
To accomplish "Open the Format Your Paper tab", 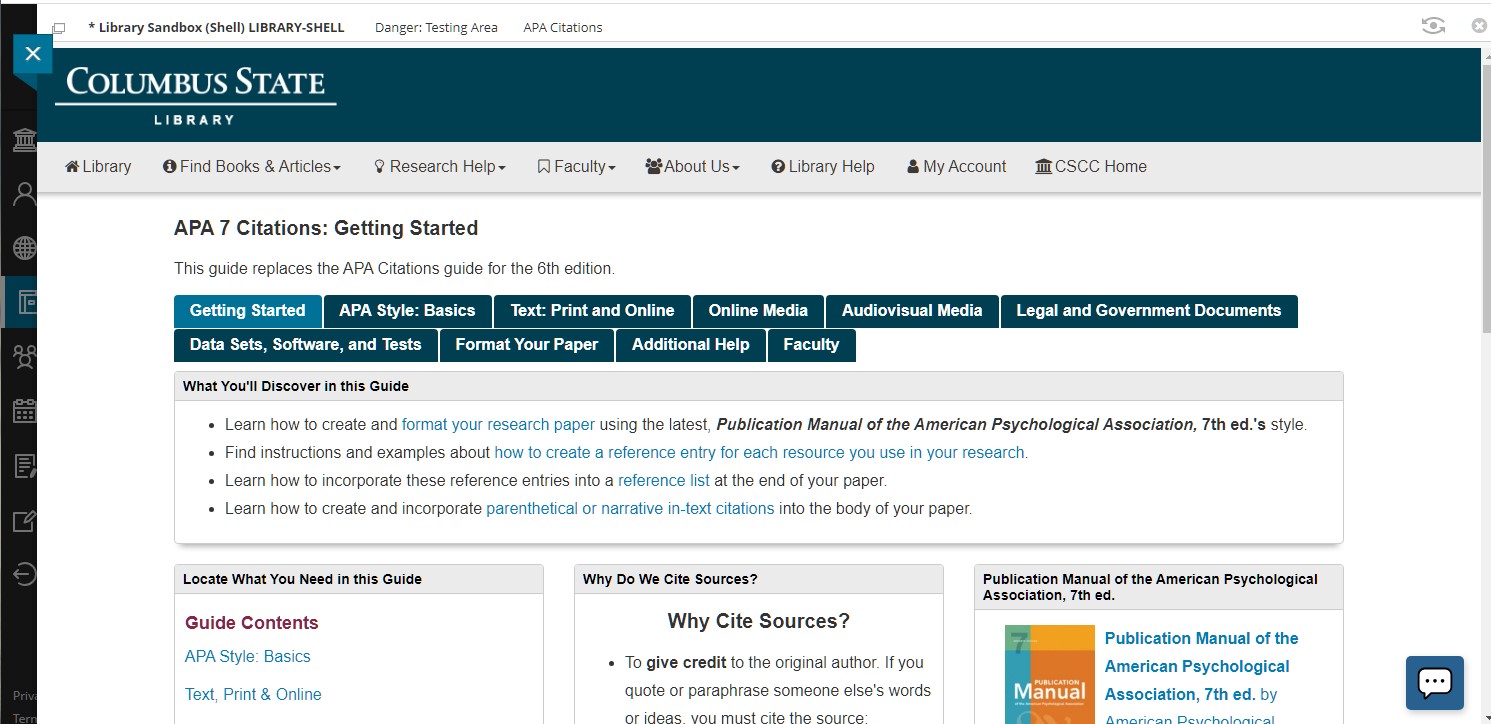I will pyautogui.click(x=527, y=345).
